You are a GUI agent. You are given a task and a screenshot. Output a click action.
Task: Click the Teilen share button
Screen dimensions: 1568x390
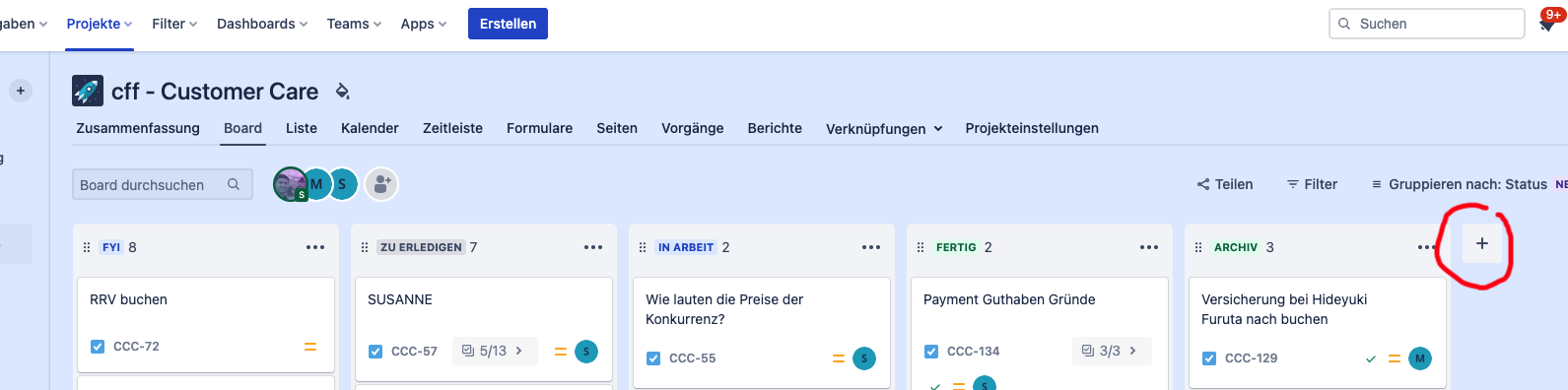click(1225, 184)
